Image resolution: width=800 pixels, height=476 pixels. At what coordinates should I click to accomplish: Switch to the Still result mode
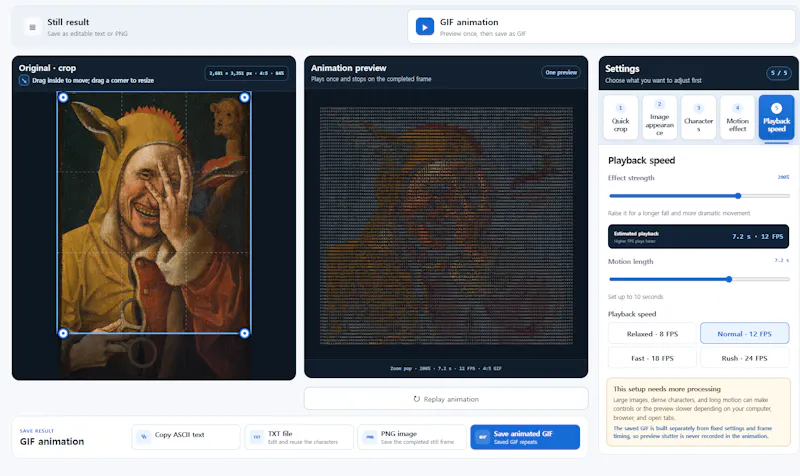point(208,27)
